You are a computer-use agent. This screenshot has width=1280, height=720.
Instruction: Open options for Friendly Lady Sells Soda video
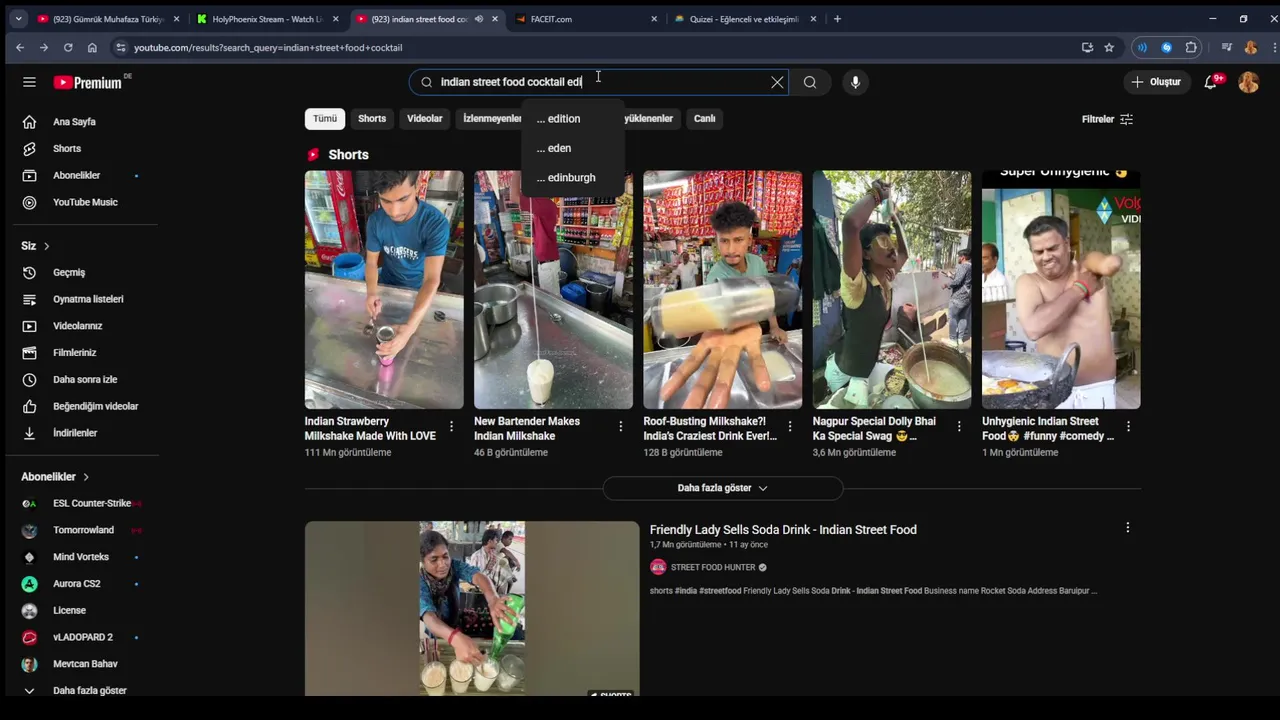coord(1127,527)
